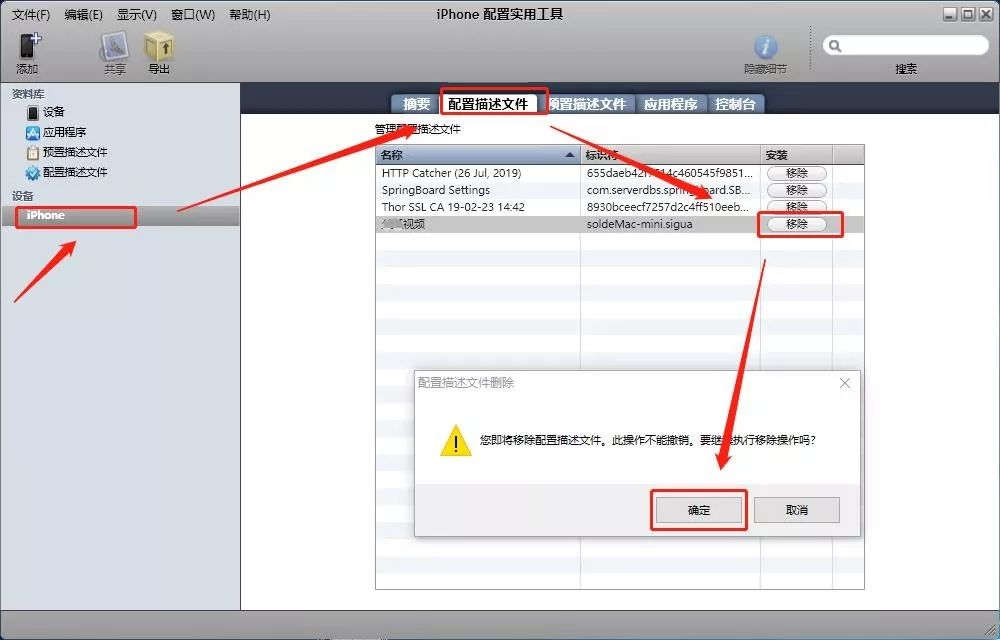This screenshot has height=640, width=1000.
Task: Click the 标识符 column header
Action: click(x=670, y=155)
